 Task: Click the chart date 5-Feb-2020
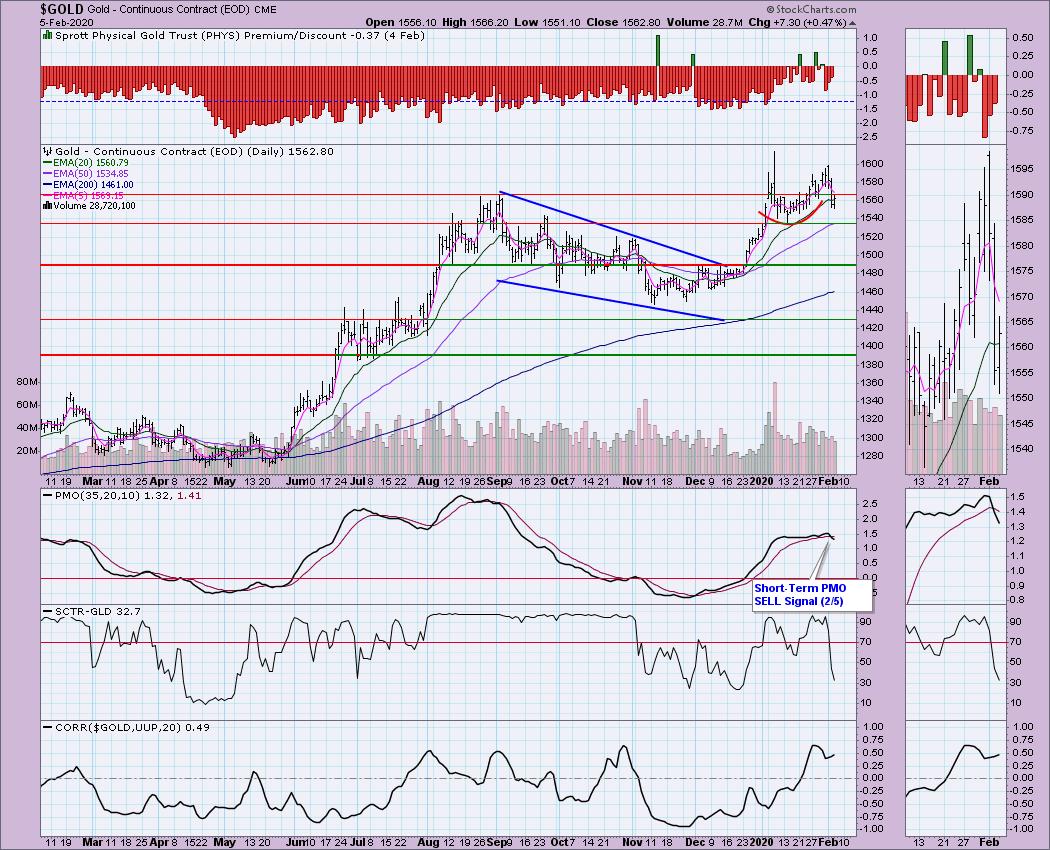tap(68, 22)
